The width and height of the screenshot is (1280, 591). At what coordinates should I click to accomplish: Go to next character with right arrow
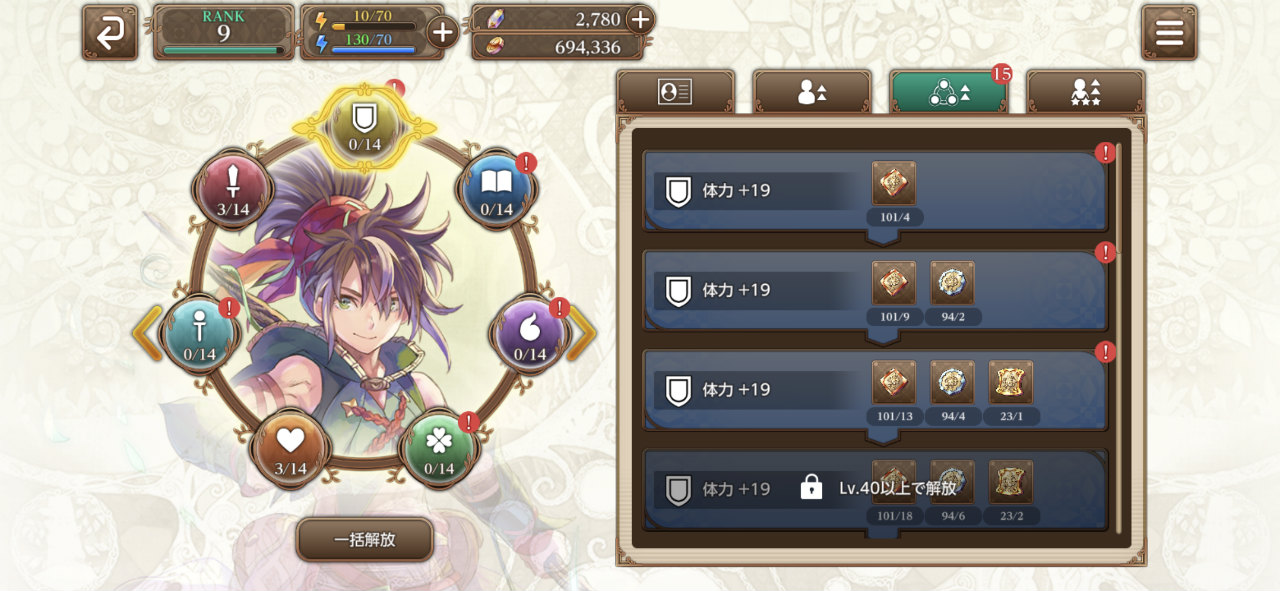click(582, 333)
